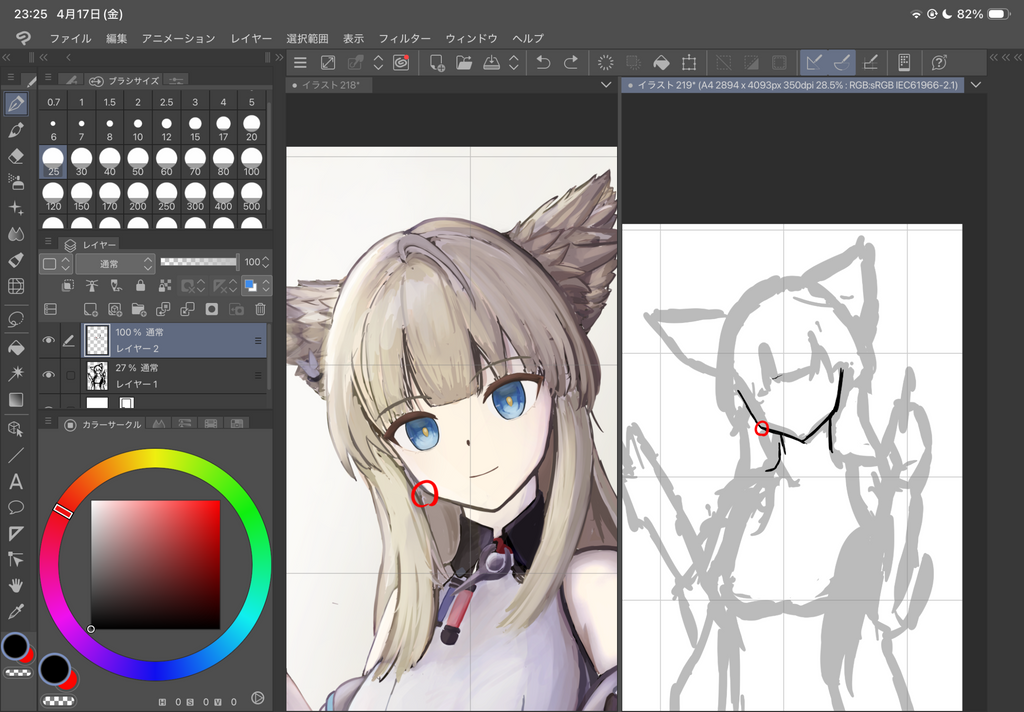This screenshot has width=1024, height=712.
Task: Select the Lasso selection tool
Action: (16, 320)
